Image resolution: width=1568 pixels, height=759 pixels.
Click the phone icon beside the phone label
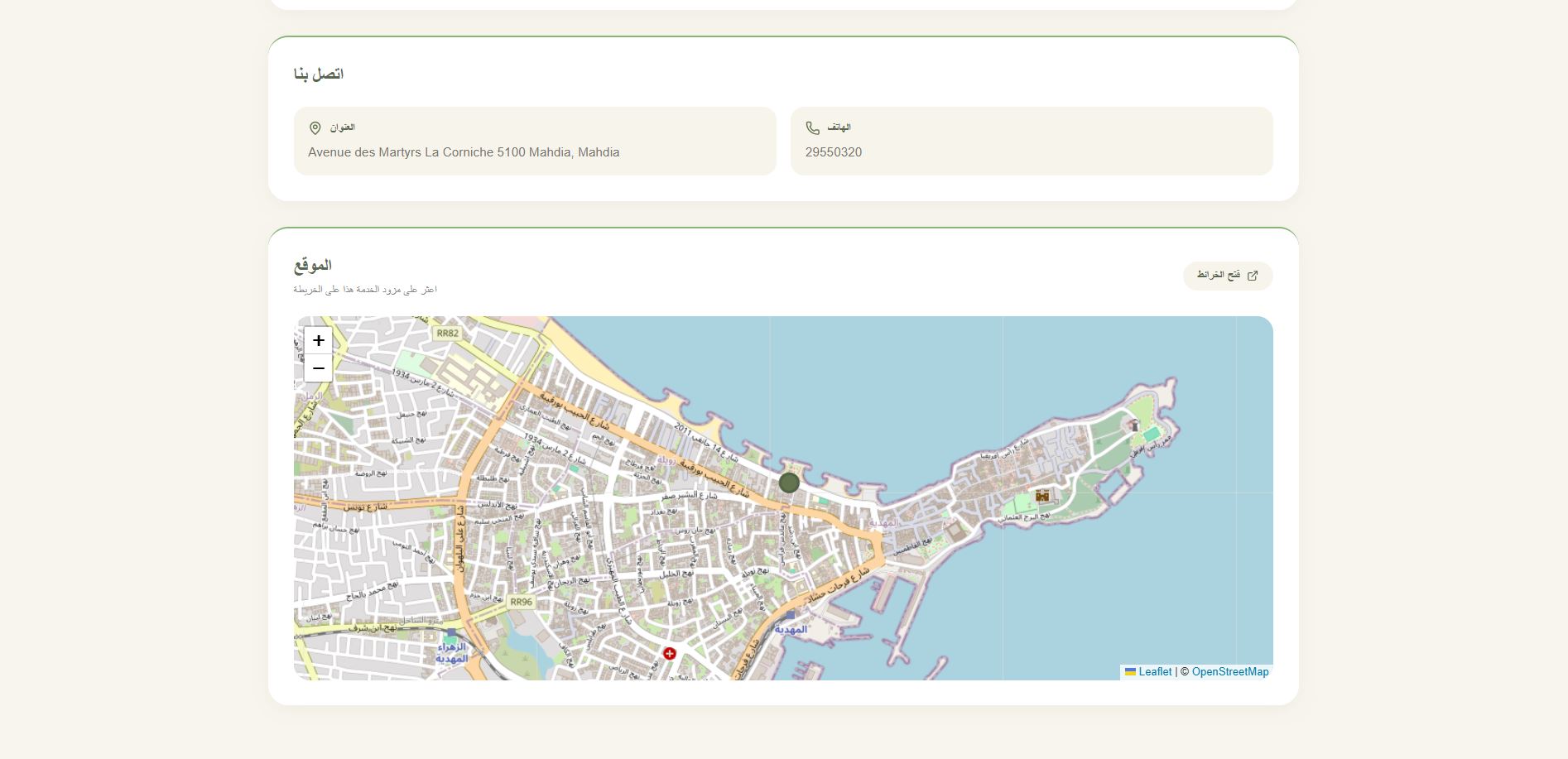click(812, 128)
